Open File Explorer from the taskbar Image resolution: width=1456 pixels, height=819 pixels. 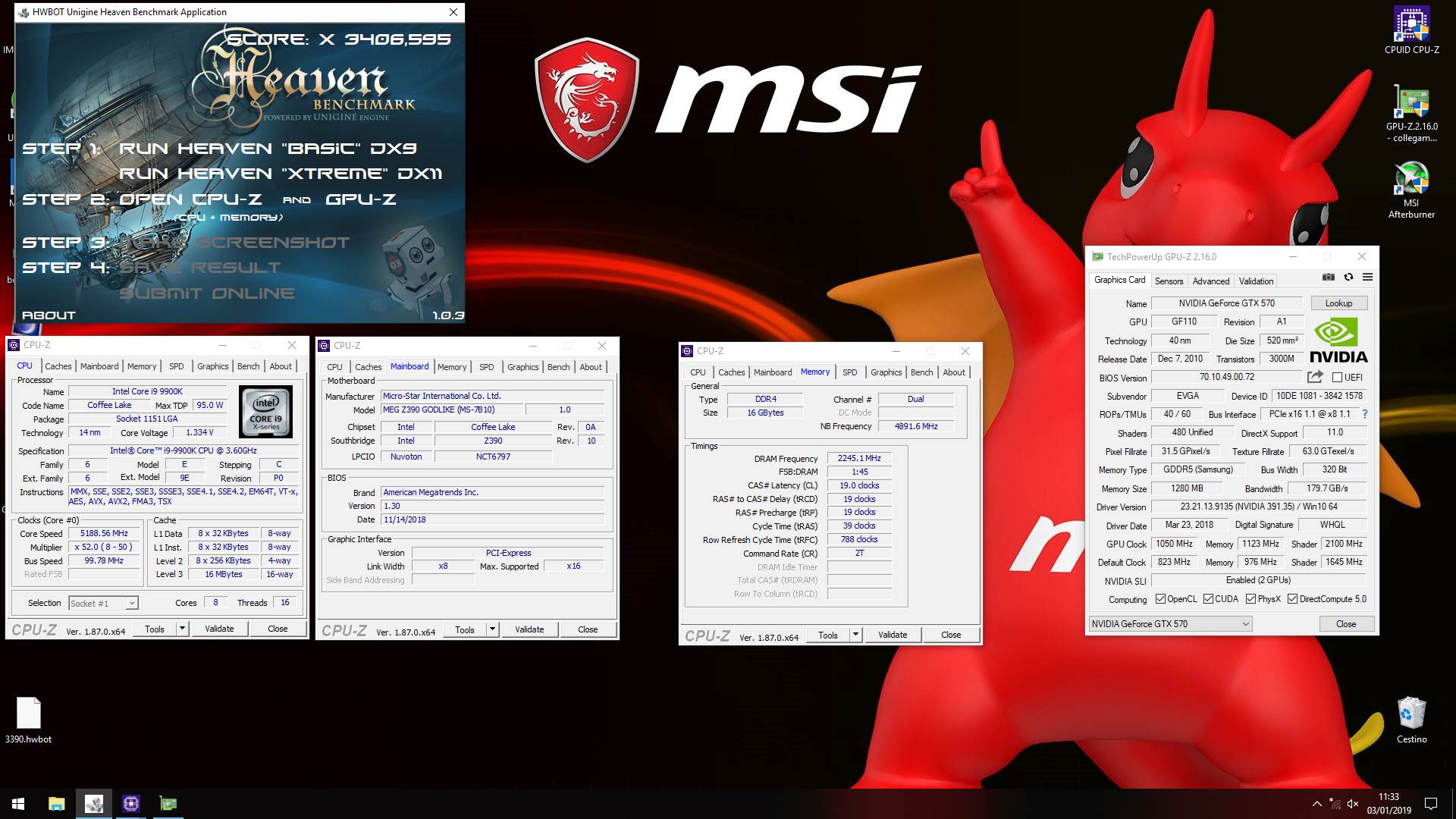[56, 804]
